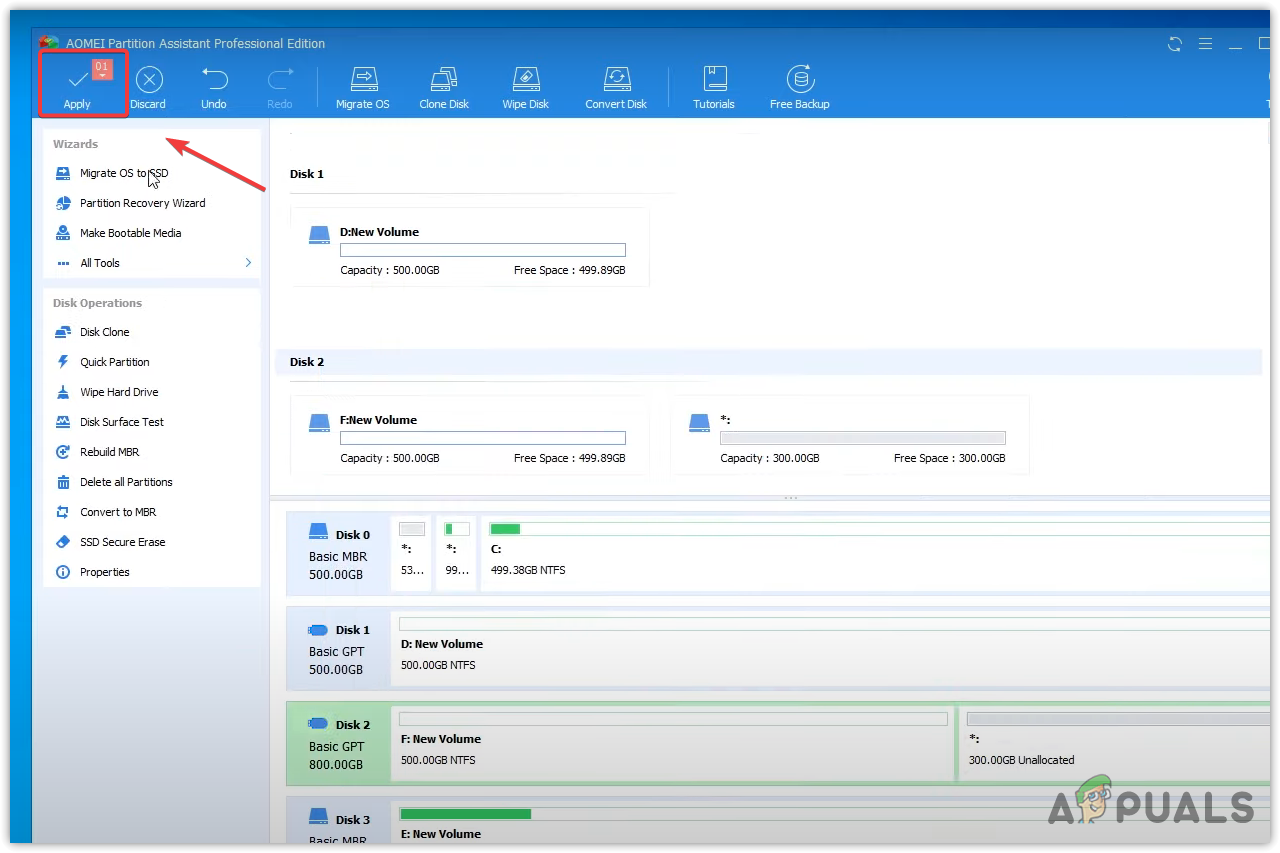The width and height of the screenshot is (1280, 853).
Task: Click the pane splitter handle dots
Action: pos(790,498)
